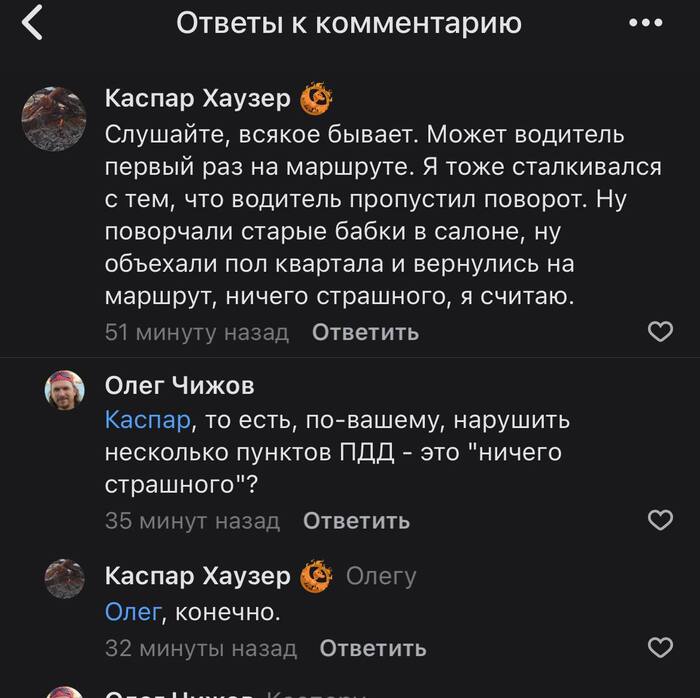Tap the gray "Олегу" reply-to label
Viewport: 700px width, 698px height.
[380, 576]
